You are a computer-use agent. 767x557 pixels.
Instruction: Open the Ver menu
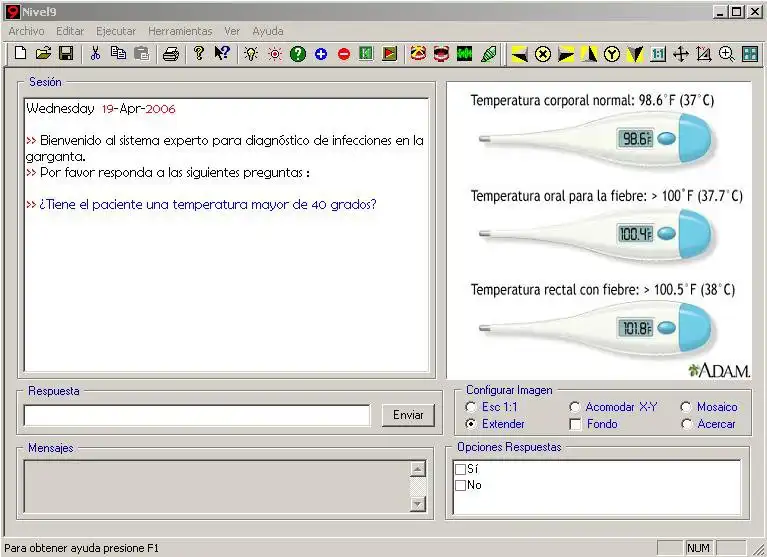pos(232,31)
